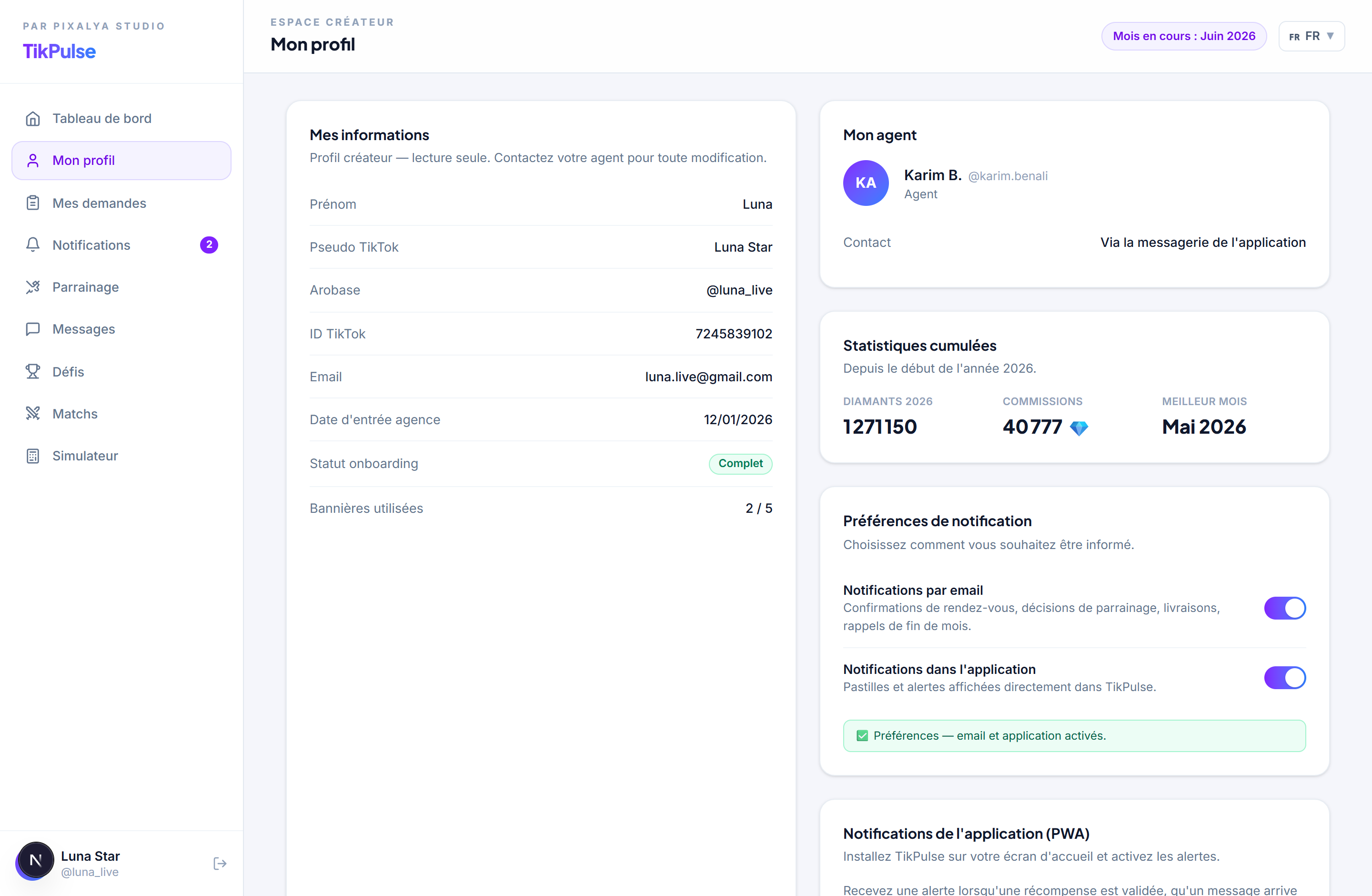
Task: Click the KA agent avatar
Action: pos(865,183)
